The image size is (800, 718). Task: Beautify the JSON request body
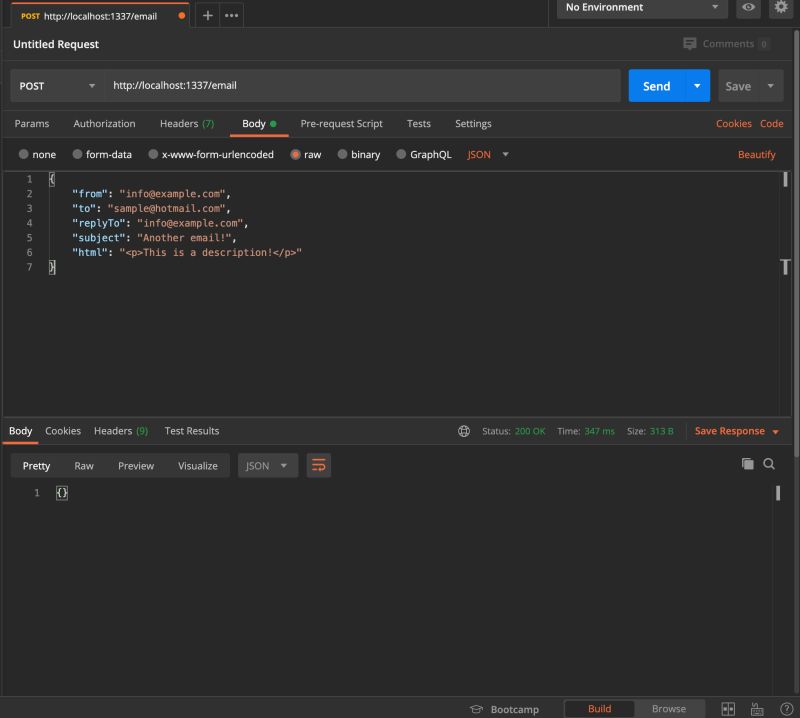point(756,154)
